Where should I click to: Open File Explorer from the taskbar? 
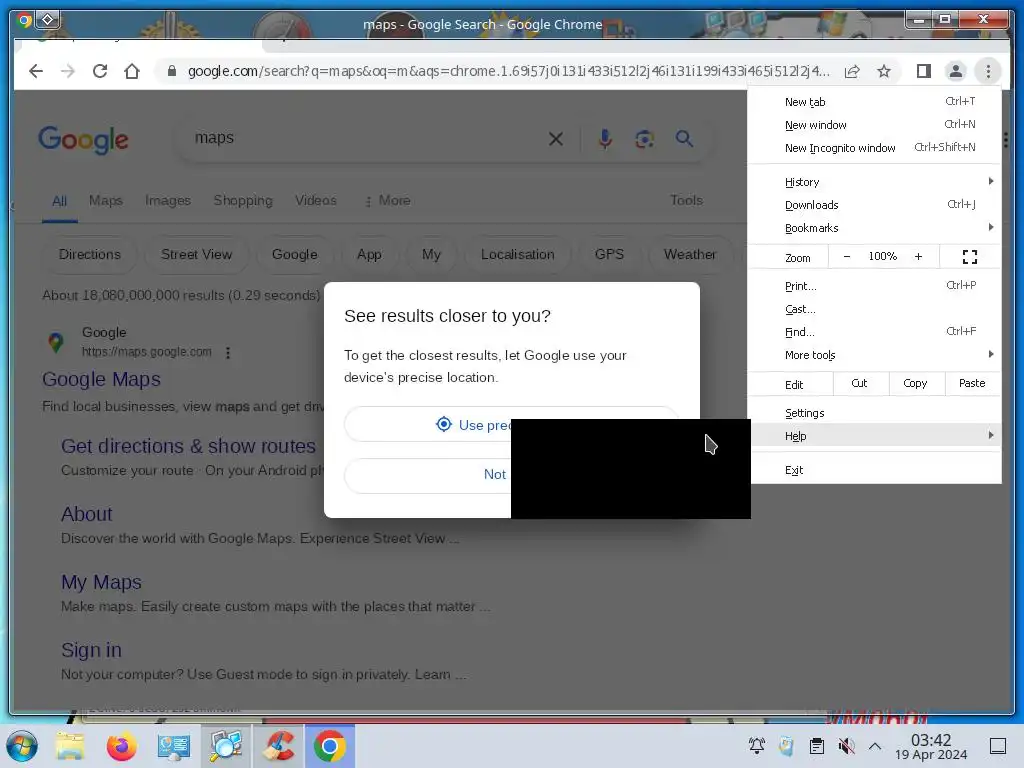(70, 746)
